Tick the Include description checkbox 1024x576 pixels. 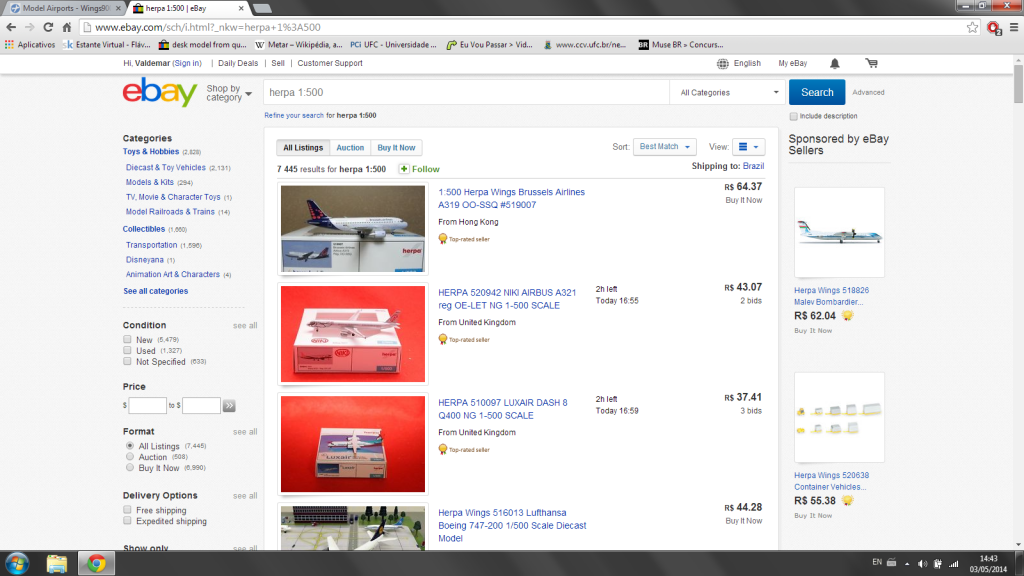(x=793, y=116)
